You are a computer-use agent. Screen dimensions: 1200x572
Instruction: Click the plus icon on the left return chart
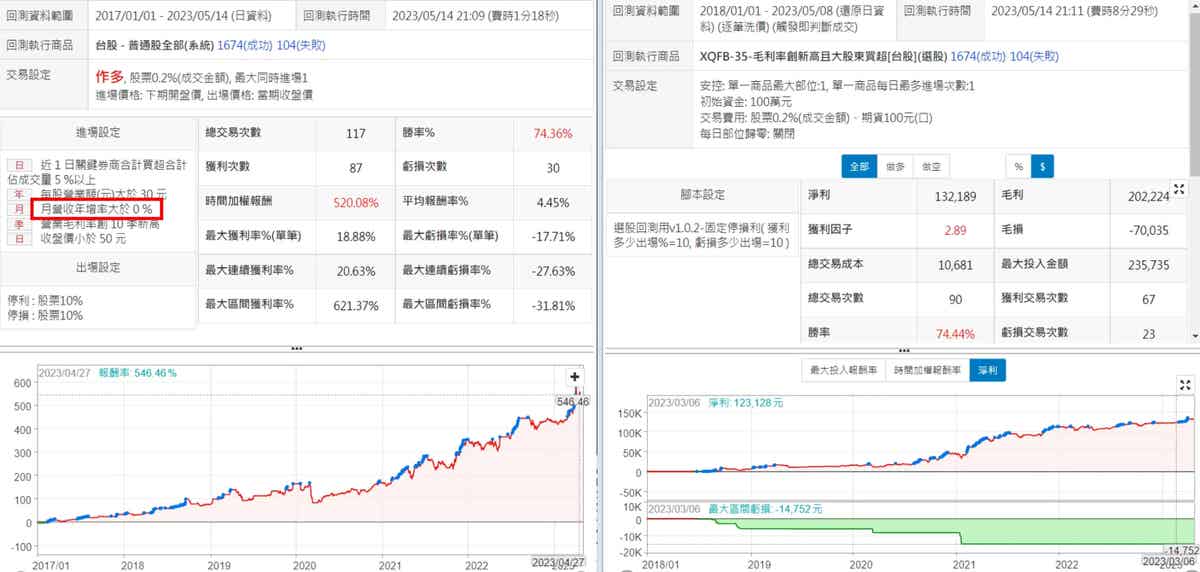coord(575,377)
